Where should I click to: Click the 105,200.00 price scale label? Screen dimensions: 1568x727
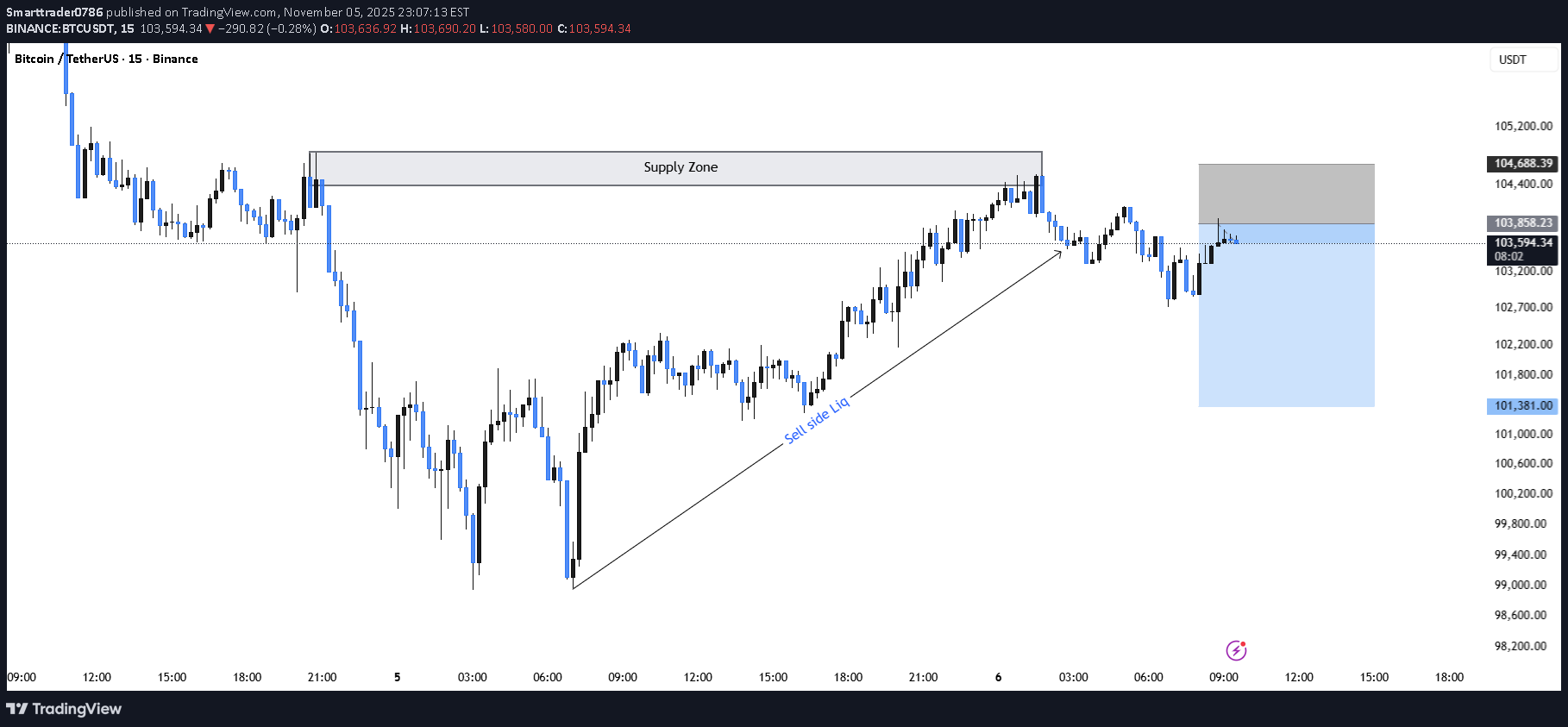point(1522,126)
